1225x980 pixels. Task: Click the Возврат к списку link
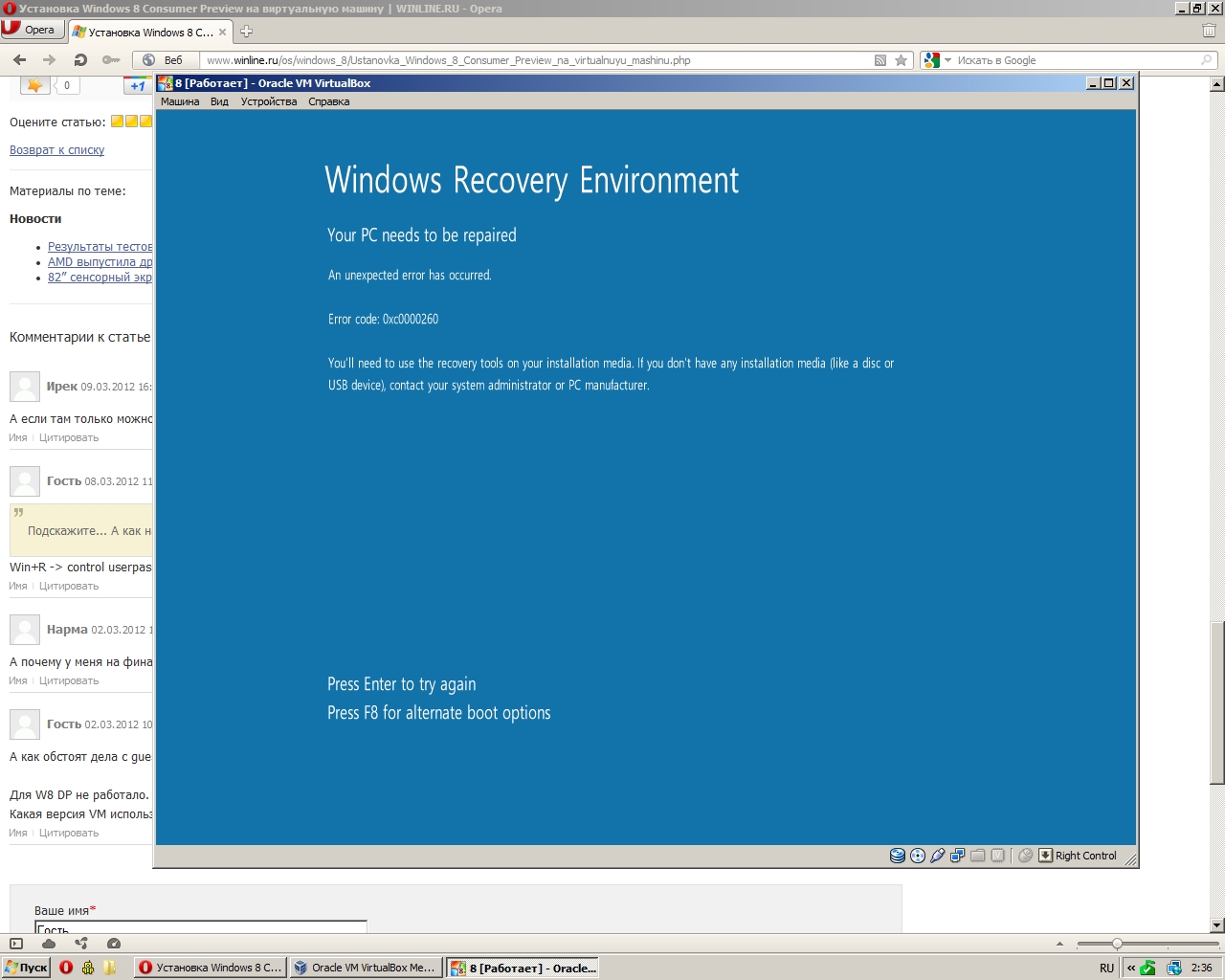tap(56, 150)
